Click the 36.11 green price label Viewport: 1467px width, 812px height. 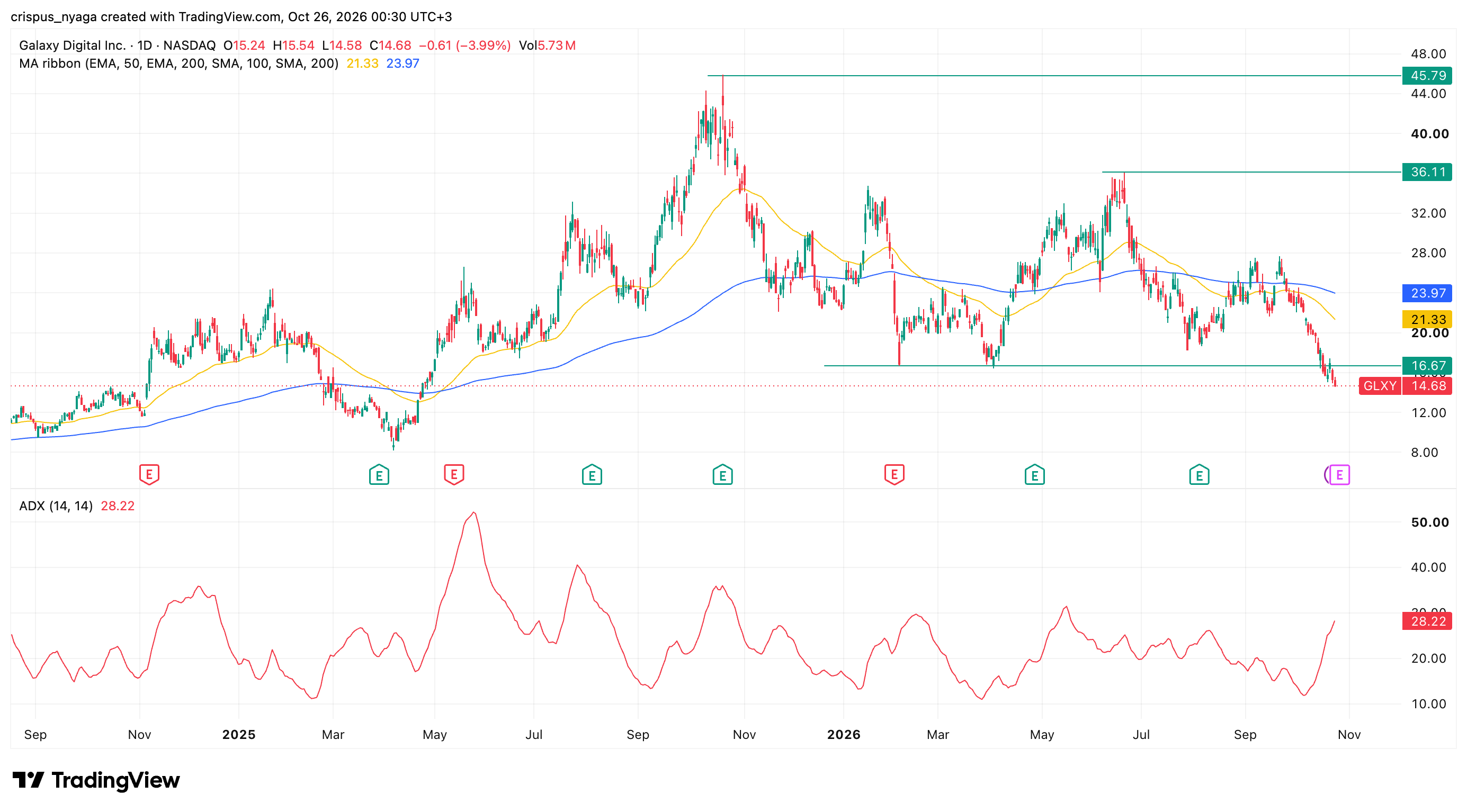coord(1427,172)
